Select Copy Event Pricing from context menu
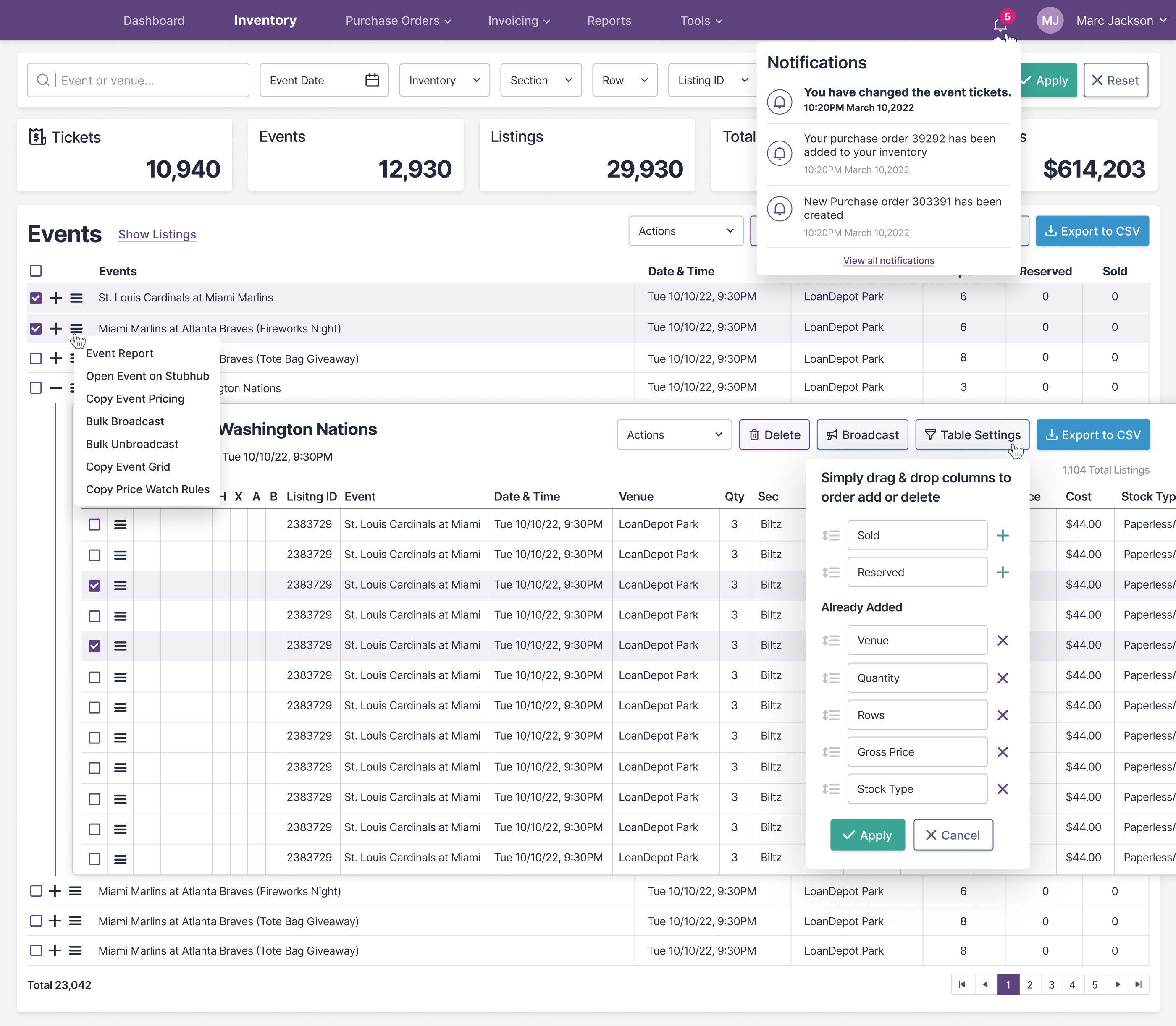Screen dimensions: 1176x1026 click(135, 398)
